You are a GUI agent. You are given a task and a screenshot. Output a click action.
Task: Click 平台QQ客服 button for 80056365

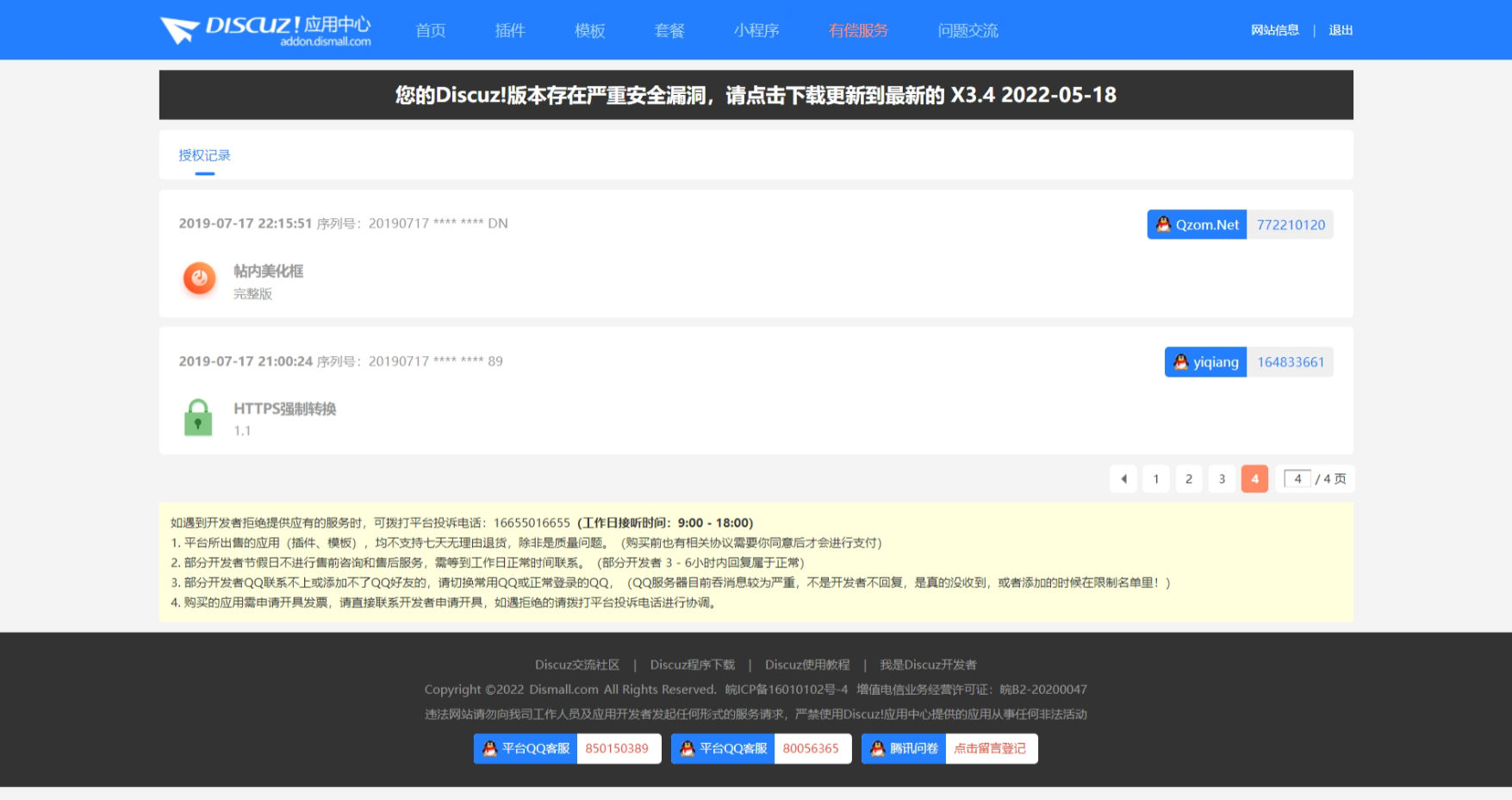pyautogui.click(x=723, y=748)
